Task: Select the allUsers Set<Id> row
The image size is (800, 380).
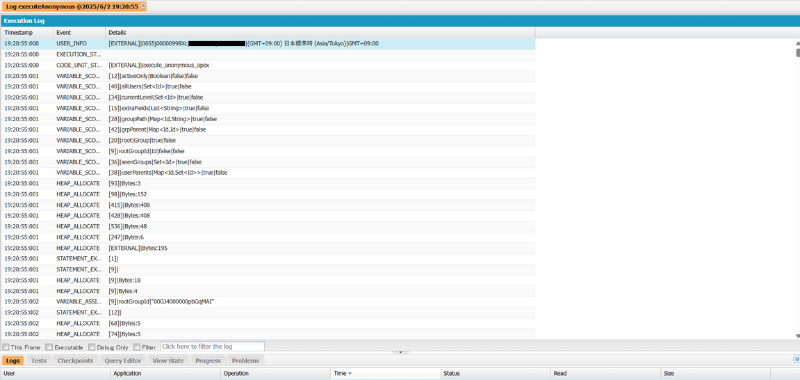Action: [x=268, y=87]
